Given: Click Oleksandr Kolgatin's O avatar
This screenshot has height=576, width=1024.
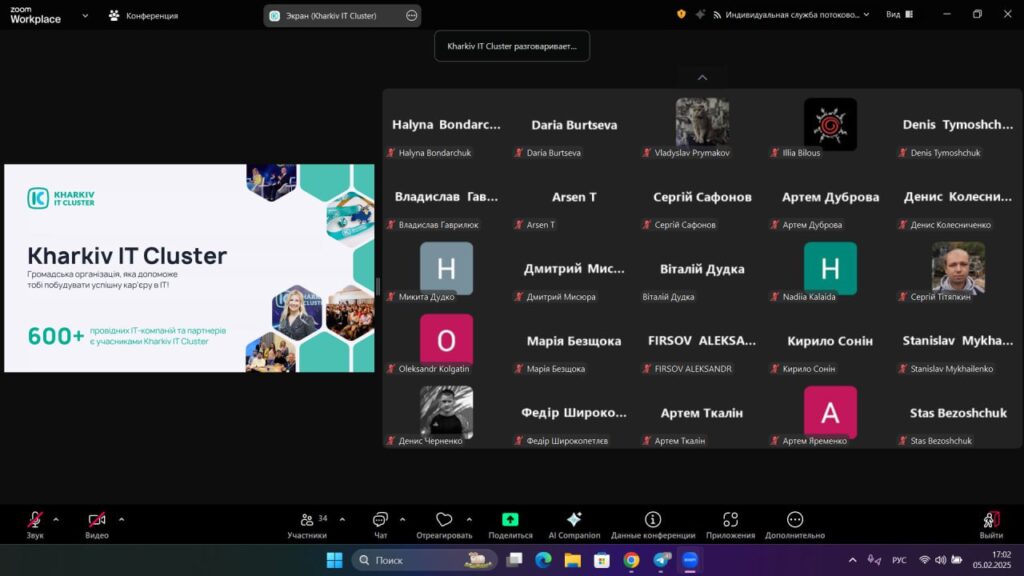Looking at the screenshot, I should pos(446,340).
